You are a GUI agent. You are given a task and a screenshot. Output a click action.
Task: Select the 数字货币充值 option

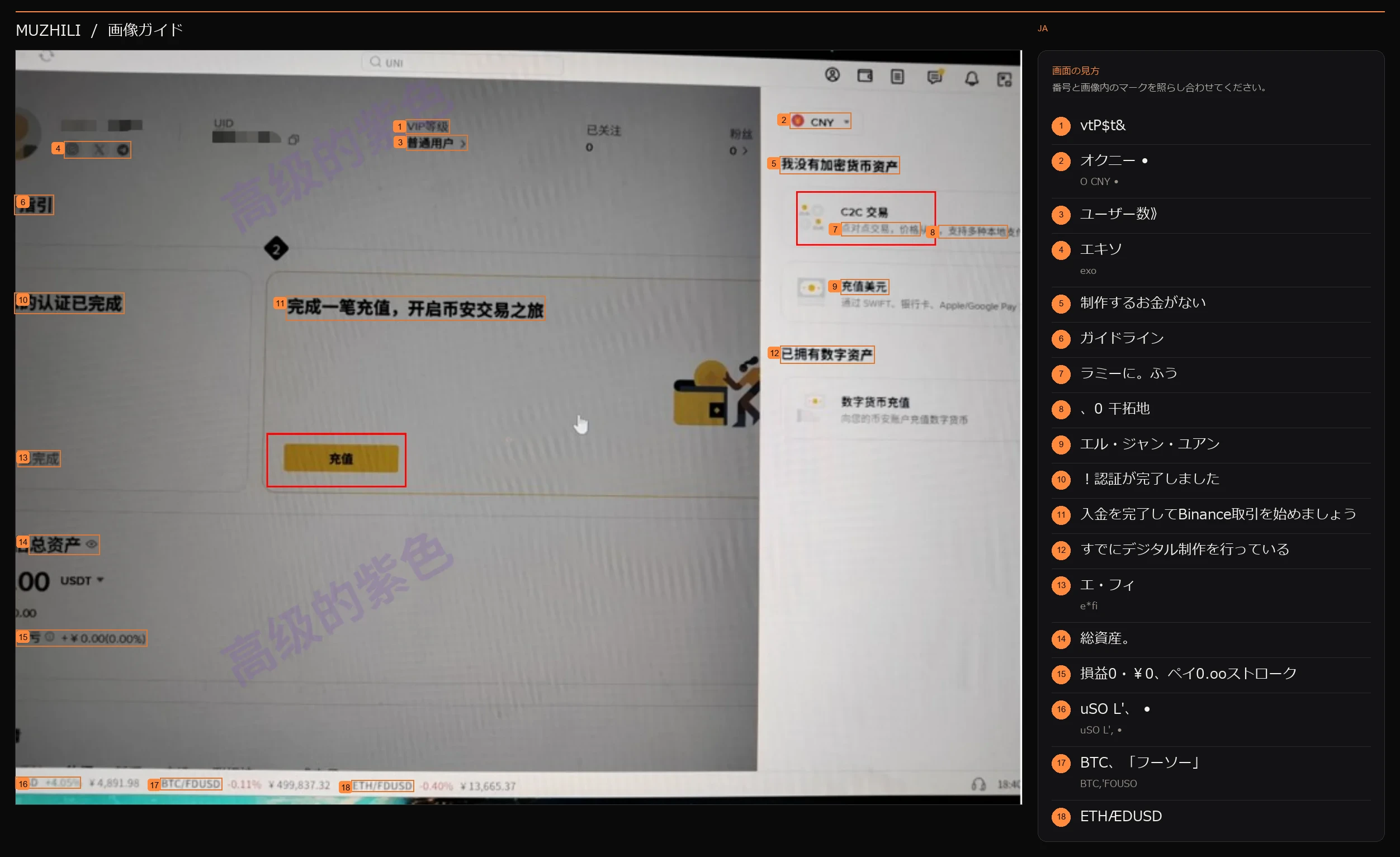click(904, 410)
